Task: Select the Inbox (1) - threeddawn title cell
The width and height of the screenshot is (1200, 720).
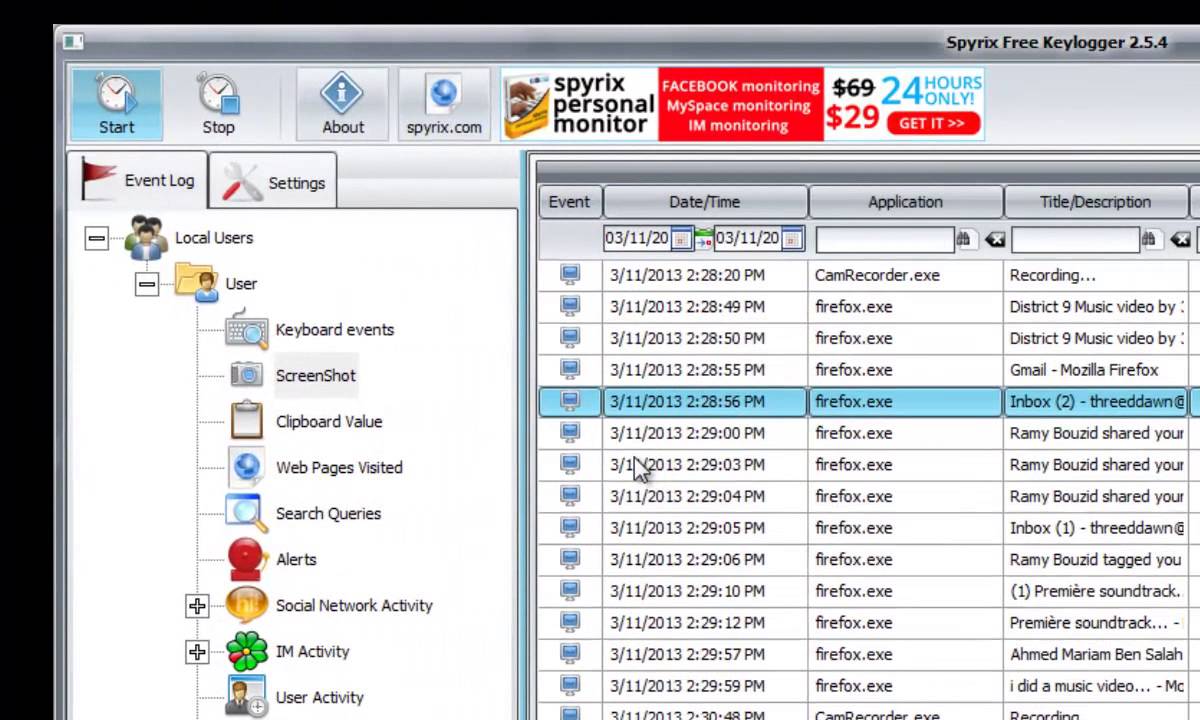Action: tap(1095, 528)
